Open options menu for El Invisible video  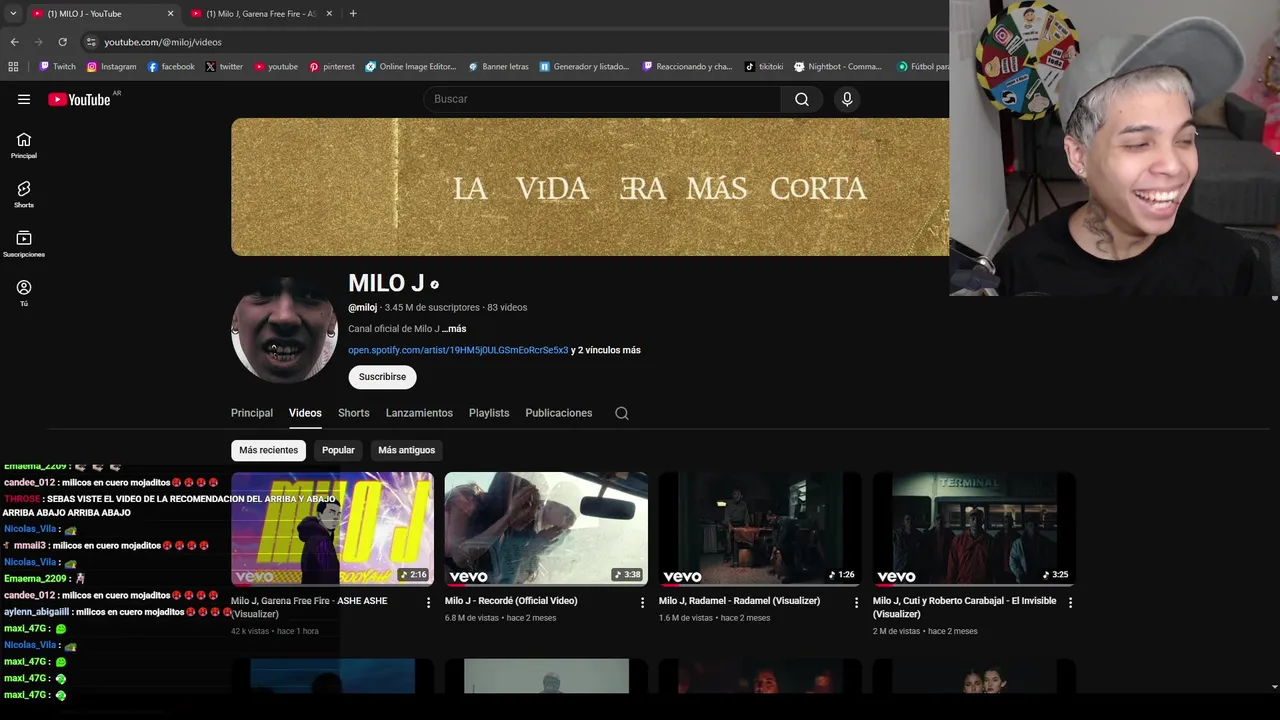[1070, 602]
